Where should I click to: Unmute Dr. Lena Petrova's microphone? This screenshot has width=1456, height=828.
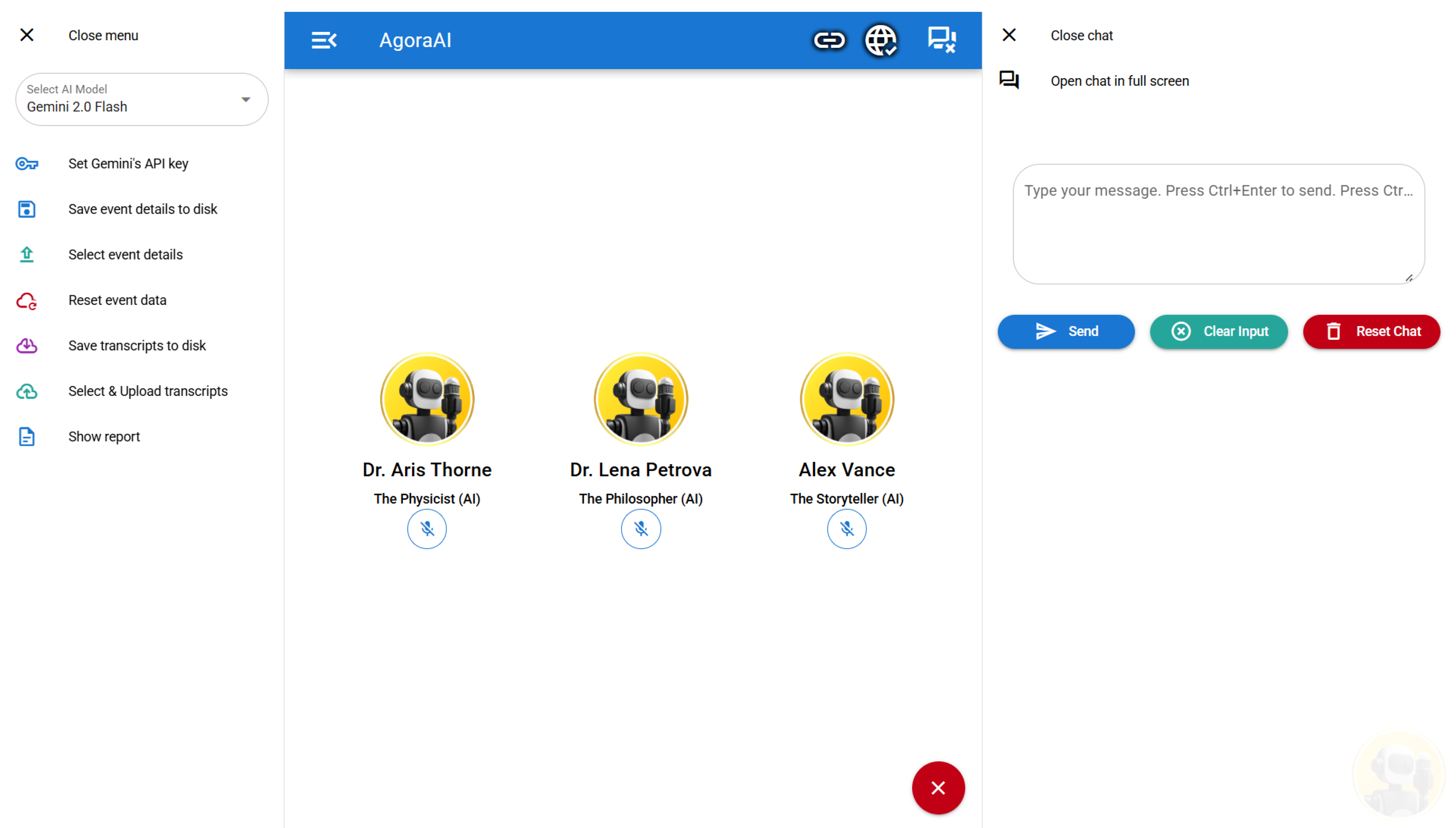click(x=641, y=529)
